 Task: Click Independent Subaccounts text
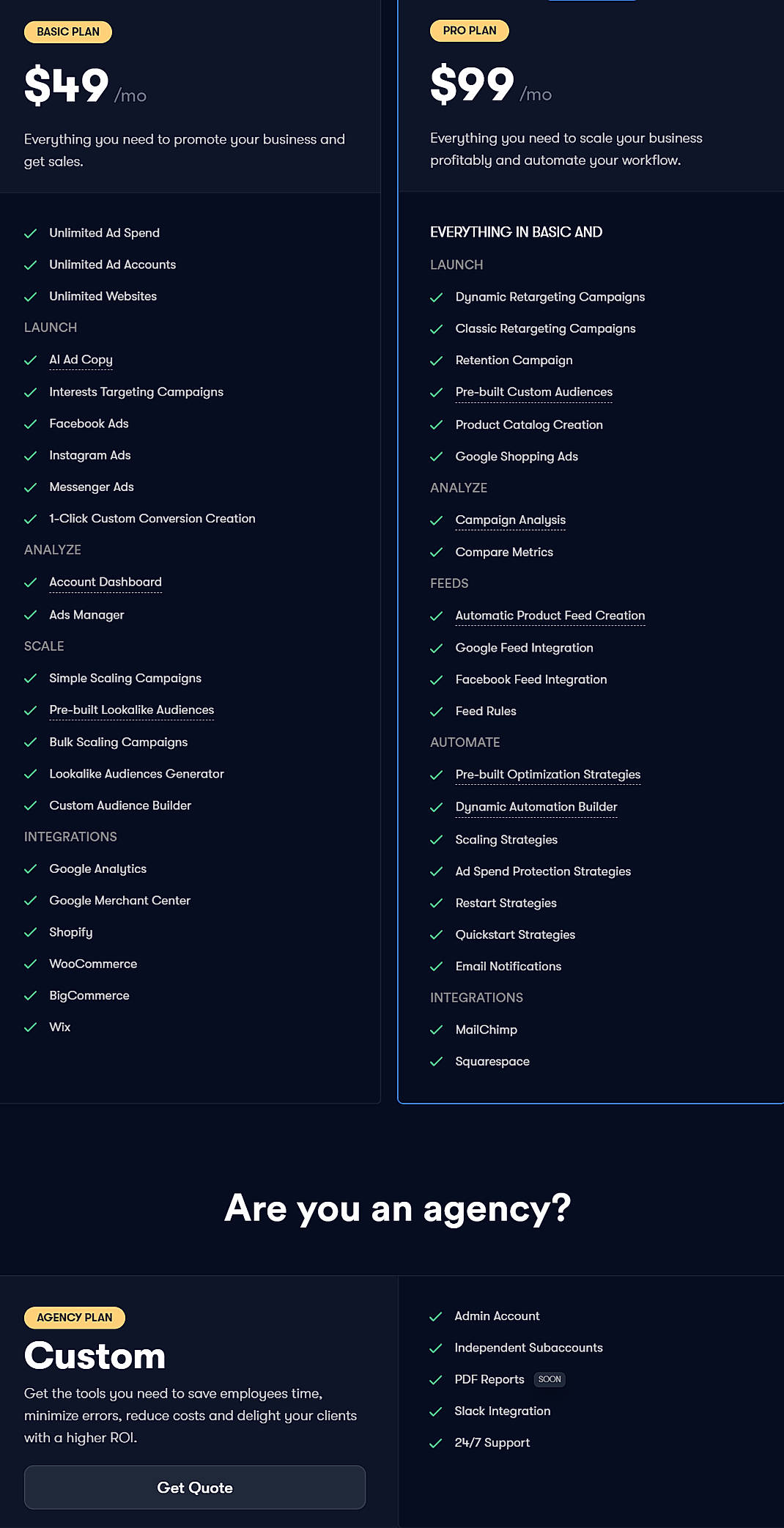point(529,1348)
